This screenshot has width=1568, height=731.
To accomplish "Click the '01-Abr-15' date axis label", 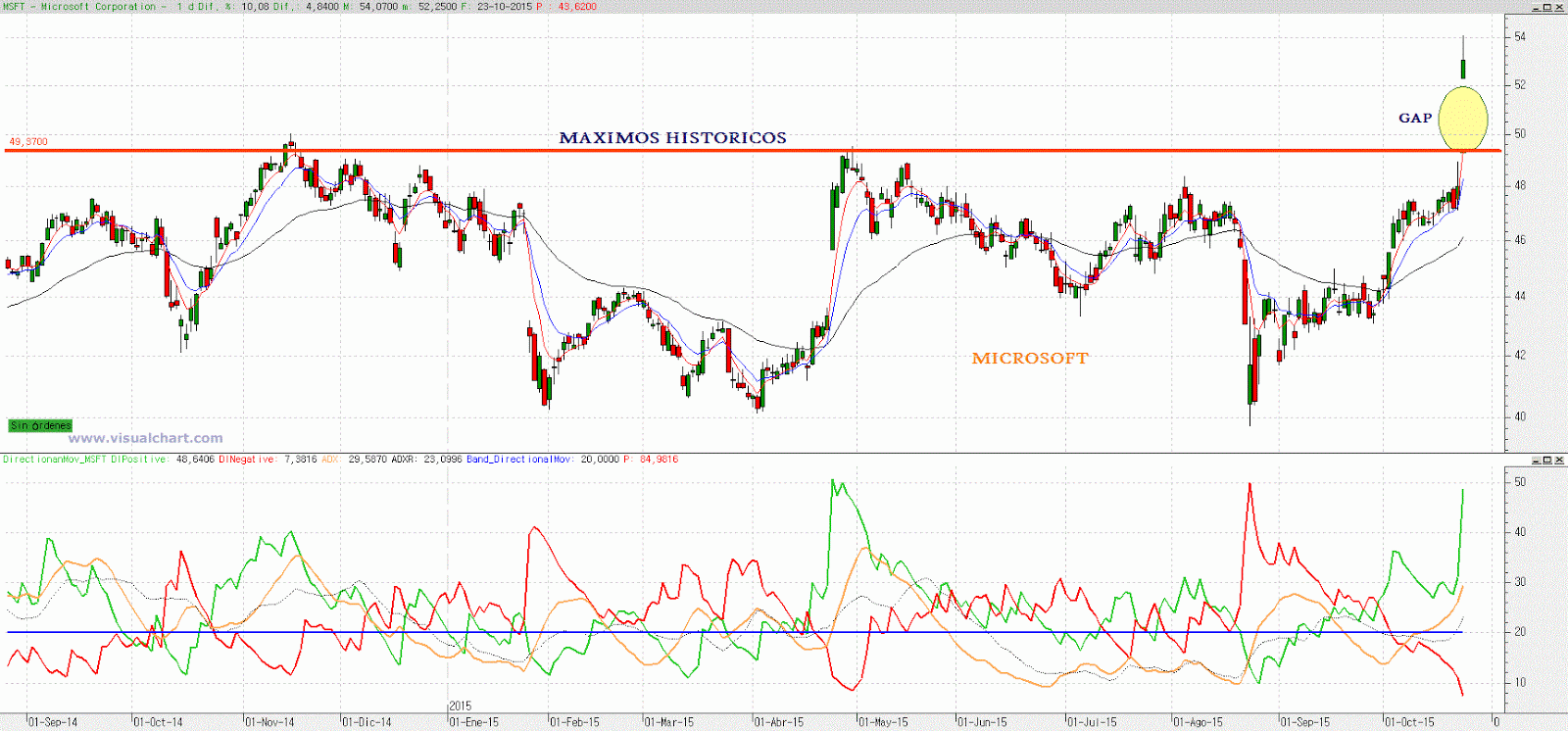I will point(779,723).
